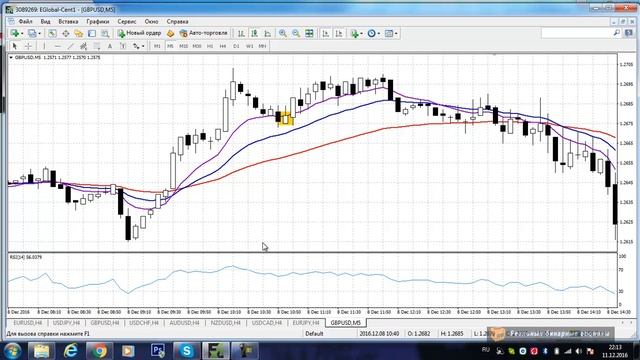Open the Profiles toolbar icon

(32, 33)
